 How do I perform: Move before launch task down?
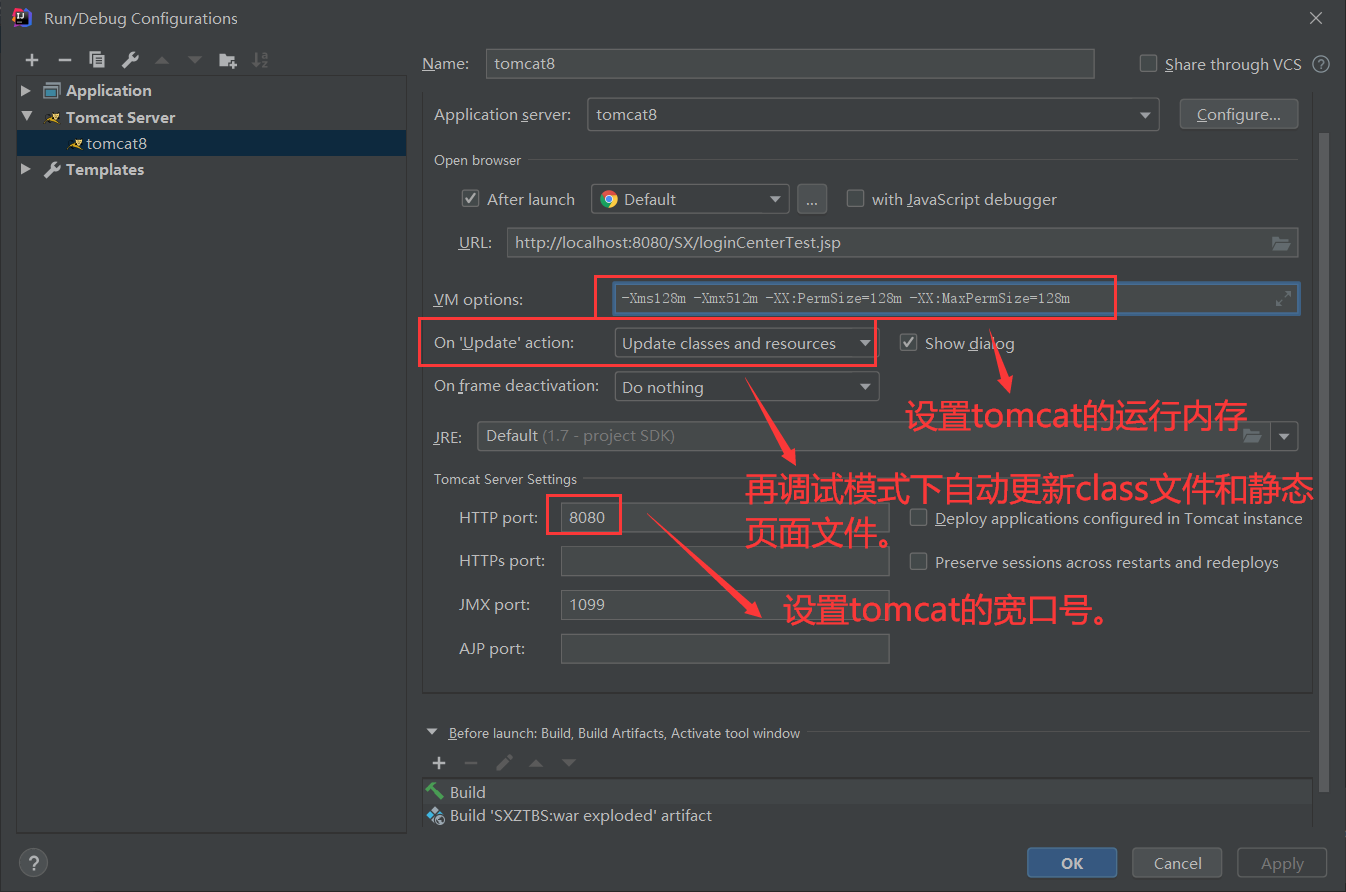569,763
